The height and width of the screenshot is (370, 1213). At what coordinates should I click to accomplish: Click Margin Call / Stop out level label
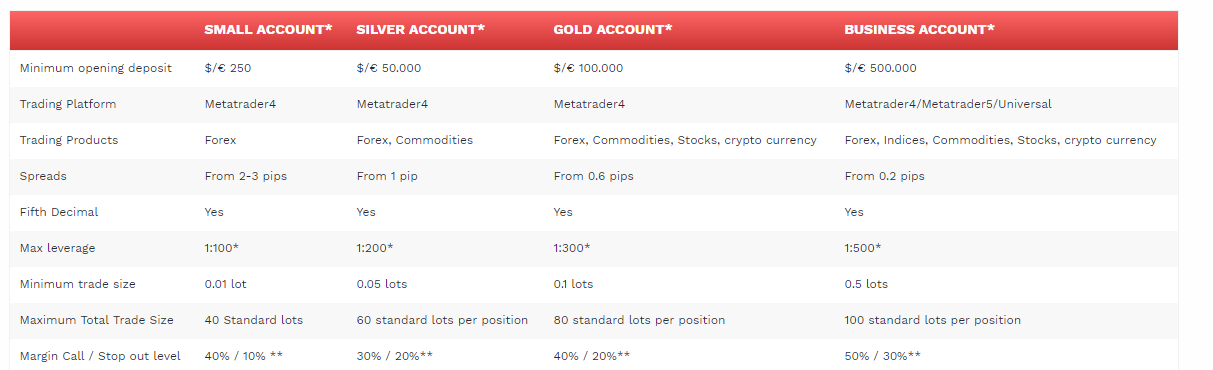pos(100,356)
